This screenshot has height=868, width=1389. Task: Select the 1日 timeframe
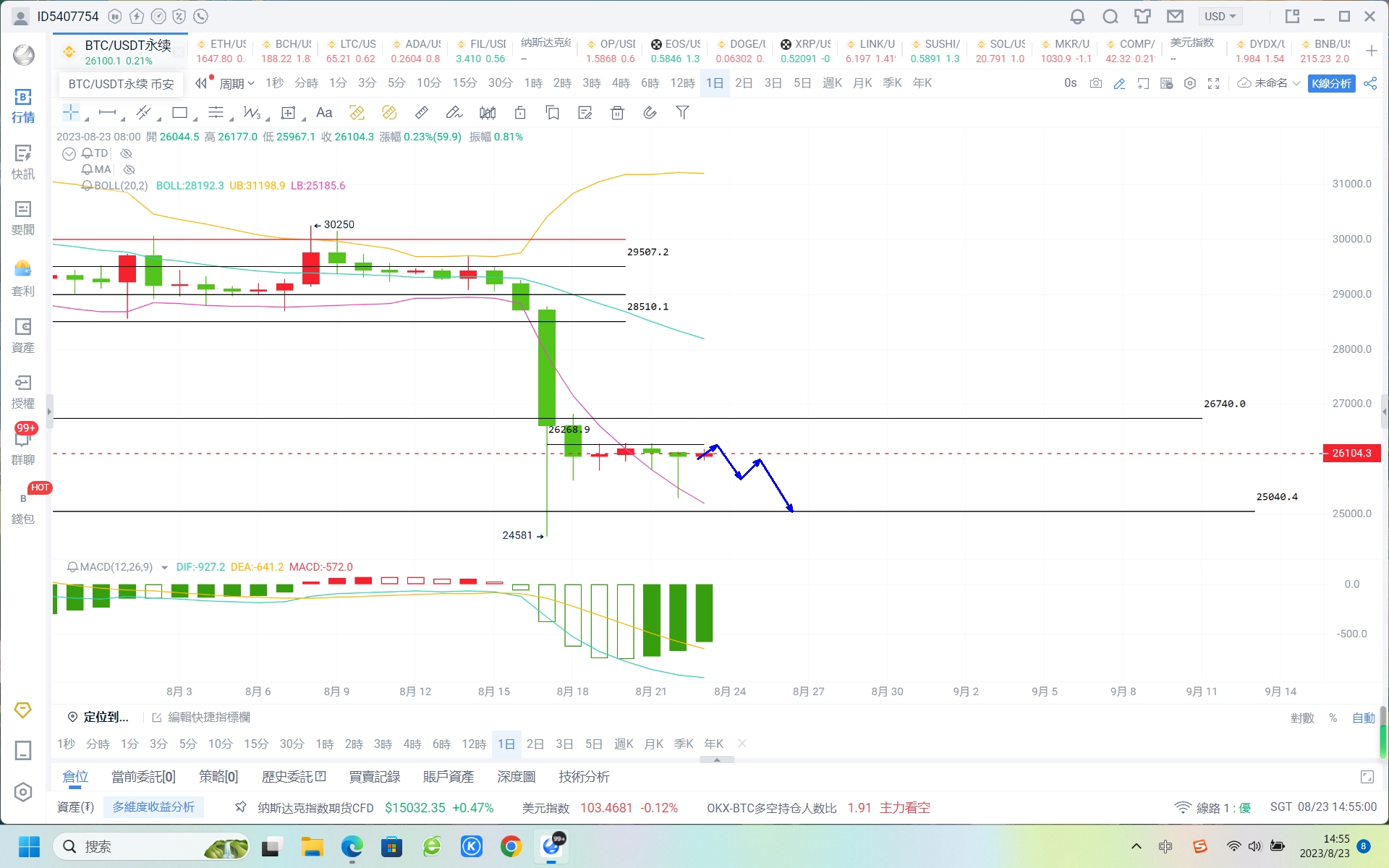[715, 82]
